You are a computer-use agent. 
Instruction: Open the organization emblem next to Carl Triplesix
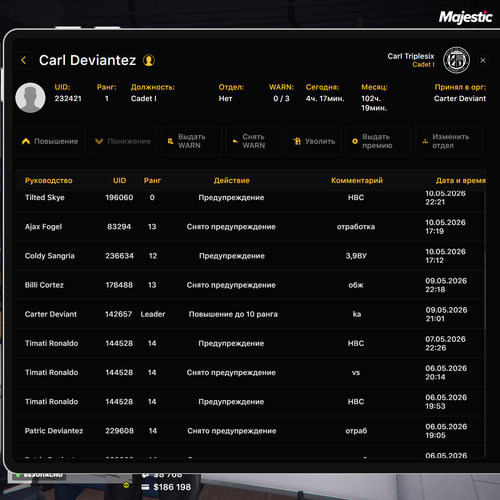pos(456,60)
